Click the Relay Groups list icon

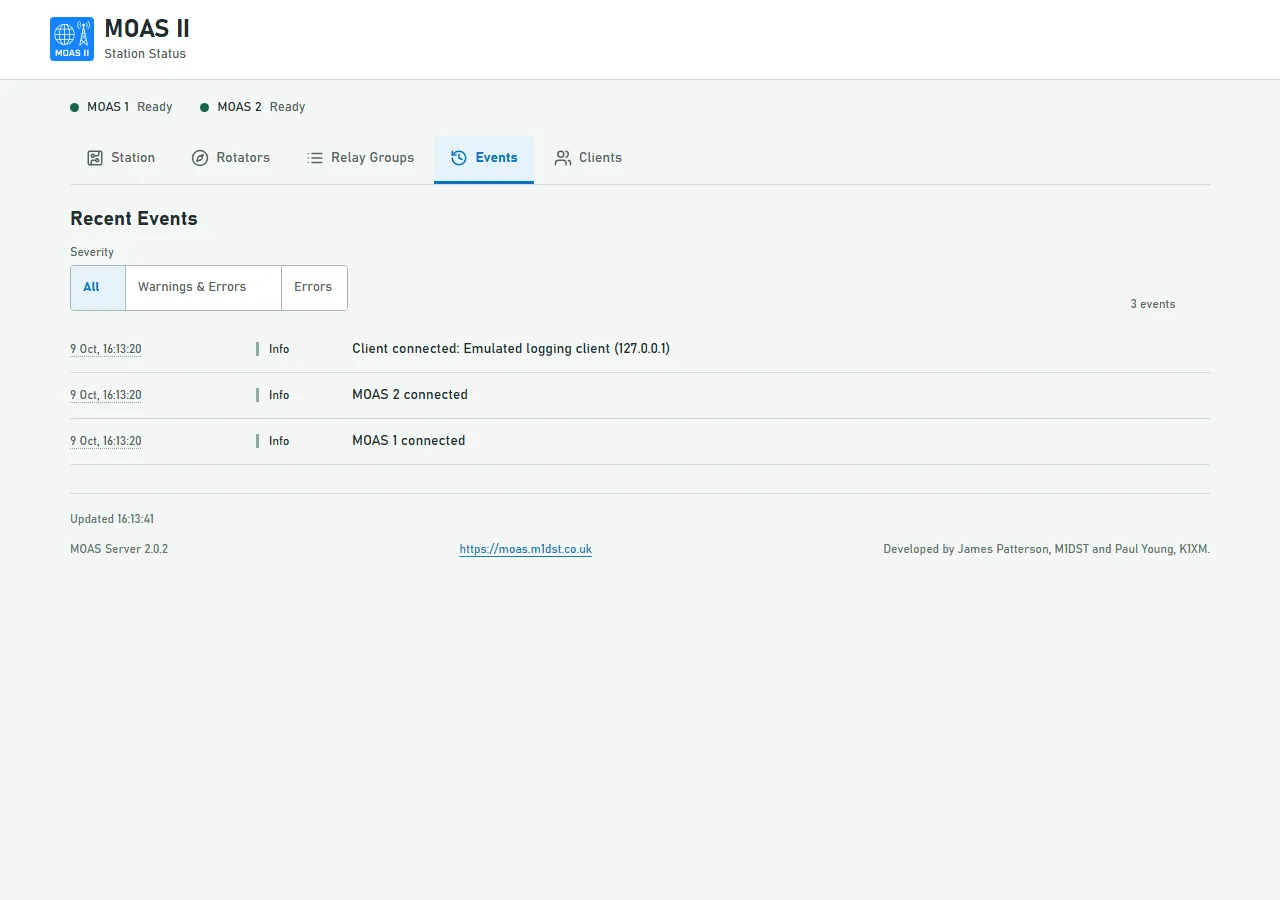(315, 158)
